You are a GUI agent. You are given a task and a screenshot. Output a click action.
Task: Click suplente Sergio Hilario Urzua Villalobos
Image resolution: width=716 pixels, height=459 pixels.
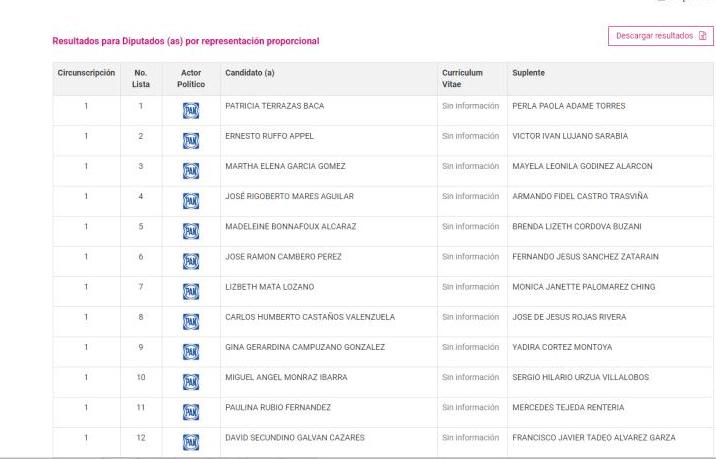[x=580, y=377]
